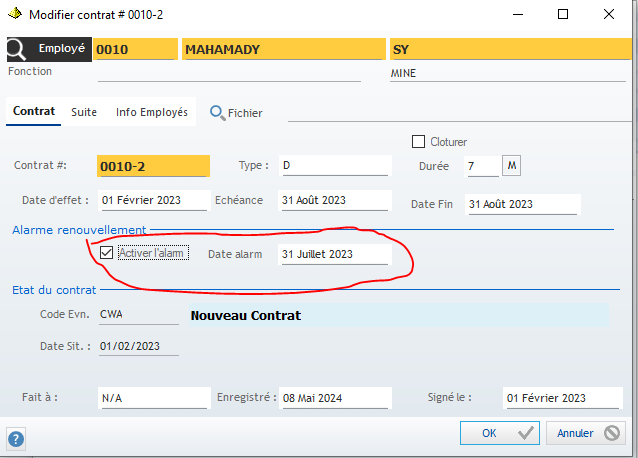Click the M duration unit button
This screenshot has height=458, width=638.
pyautogui.click(x=511, y=165)
